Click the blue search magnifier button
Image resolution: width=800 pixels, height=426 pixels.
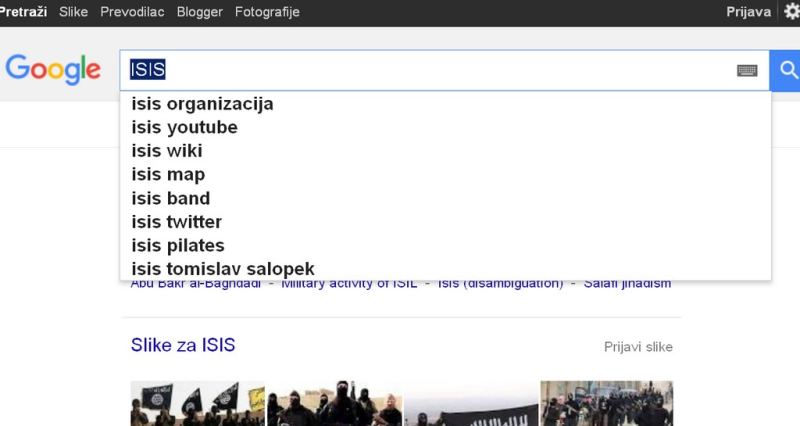tap(785, 70)
